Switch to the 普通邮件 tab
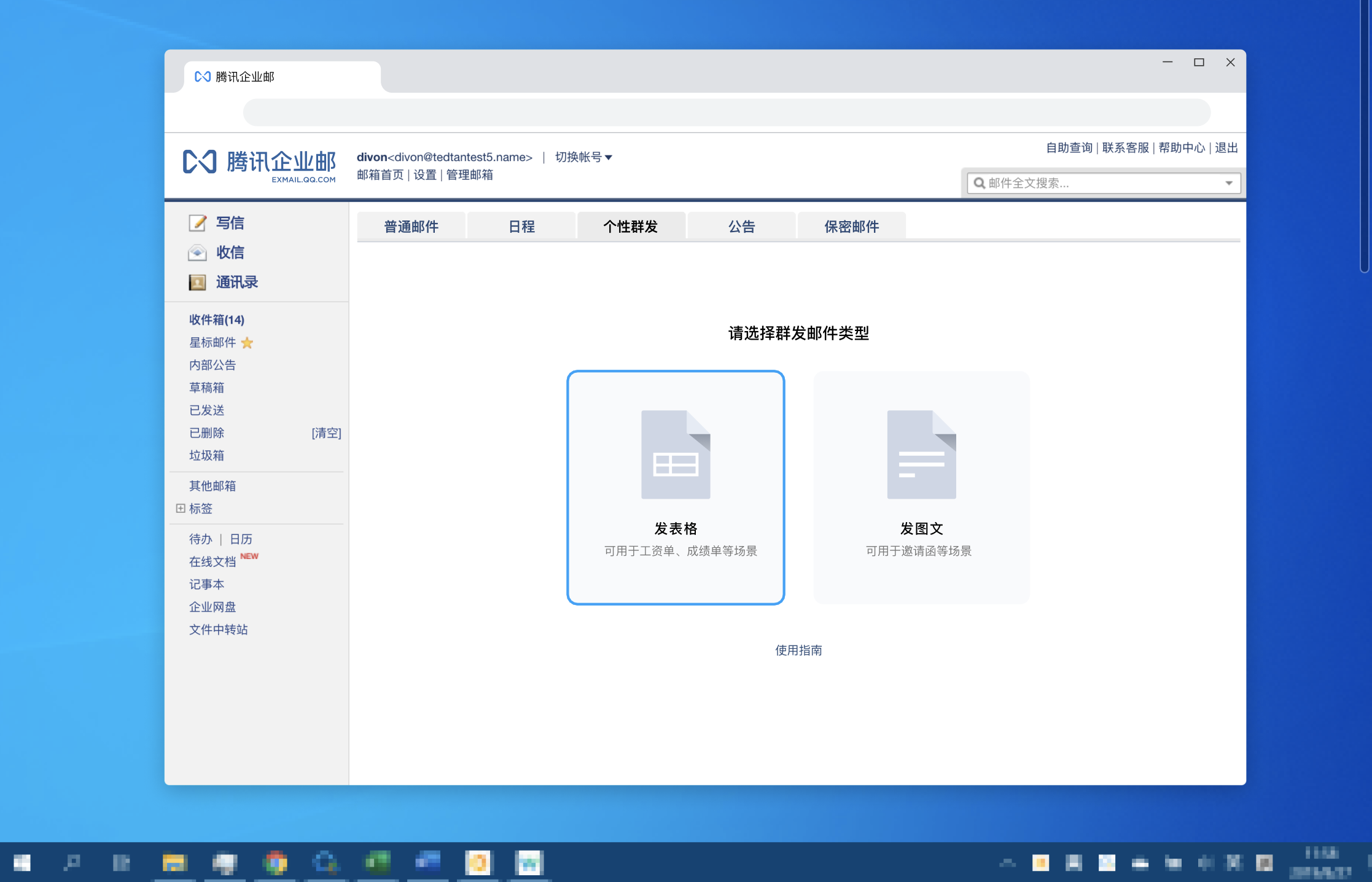 coord(411,227)
